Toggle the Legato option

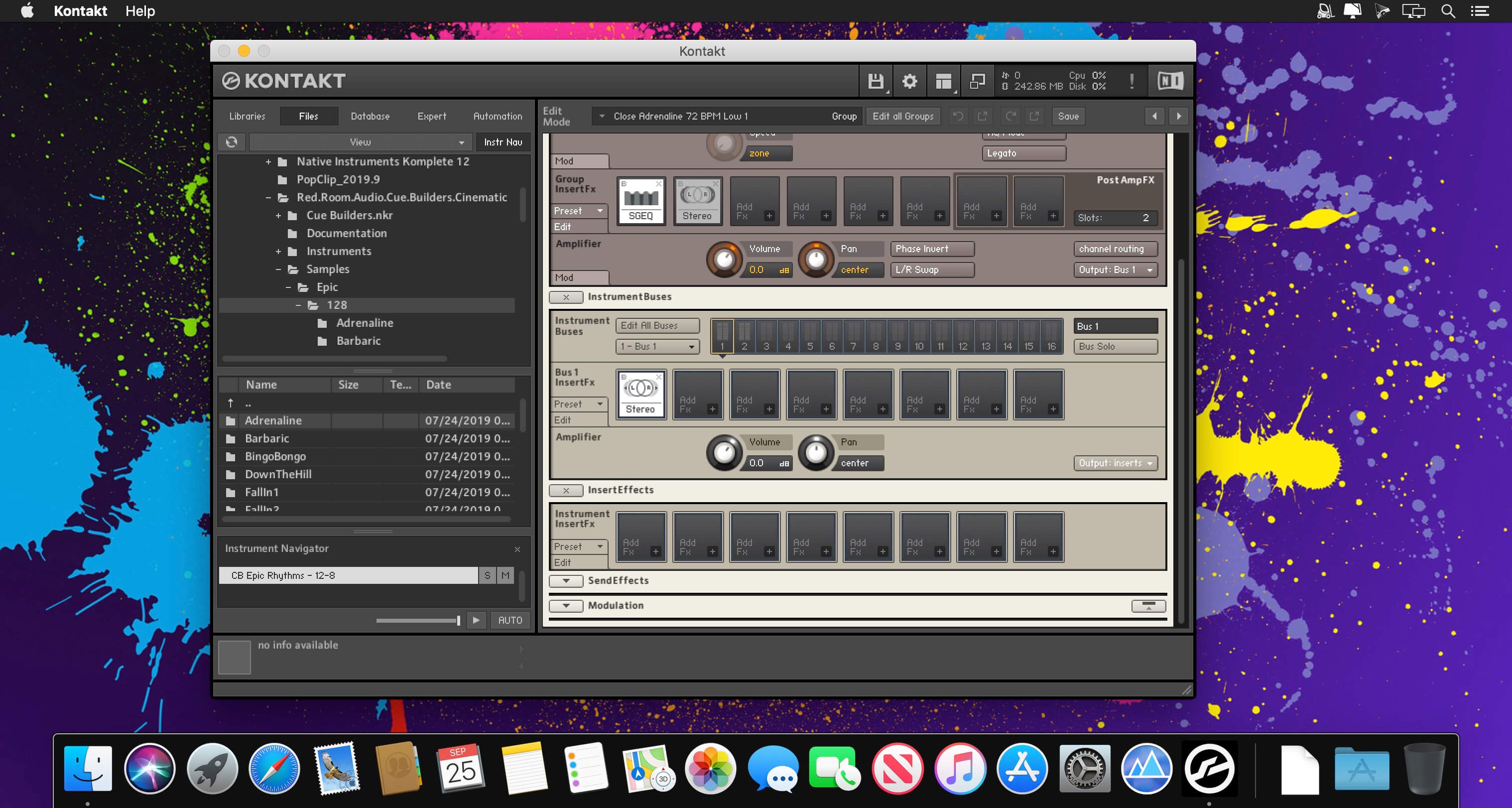(x=1023, y=153)
